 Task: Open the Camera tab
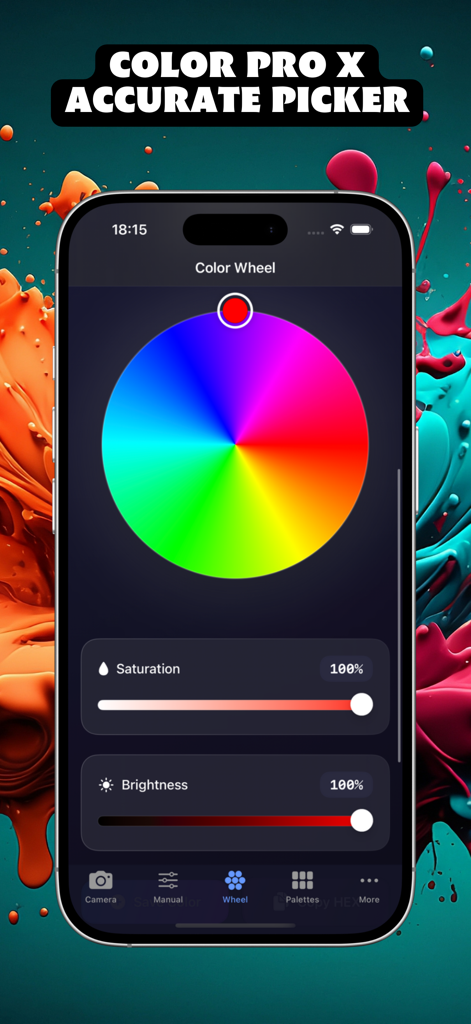pos(101,887)
